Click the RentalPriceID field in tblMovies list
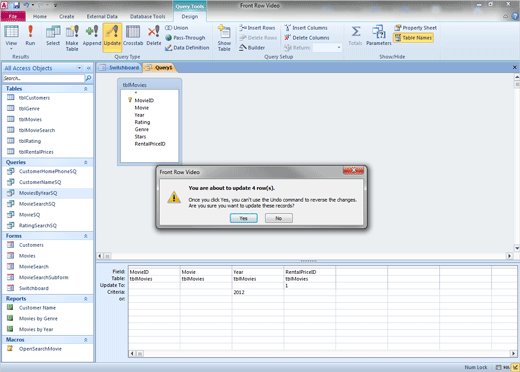This screenshot has width=520, height=372. [150, 144]
